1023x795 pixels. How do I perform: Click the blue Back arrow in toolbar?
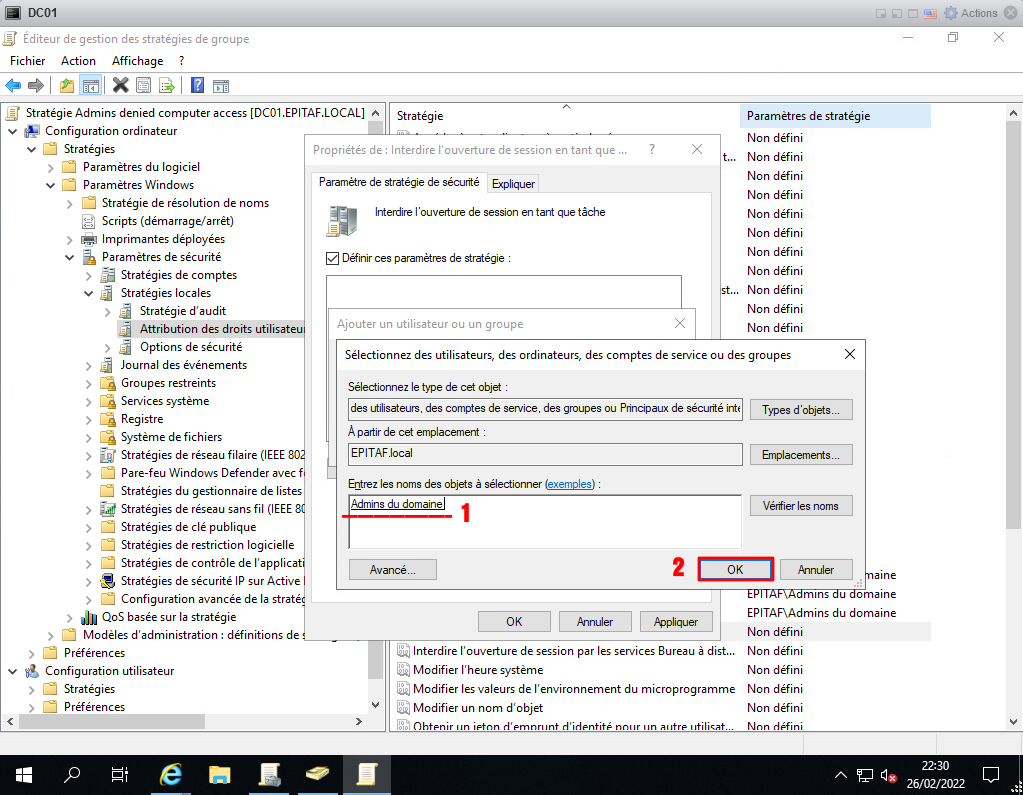(13, 86)
